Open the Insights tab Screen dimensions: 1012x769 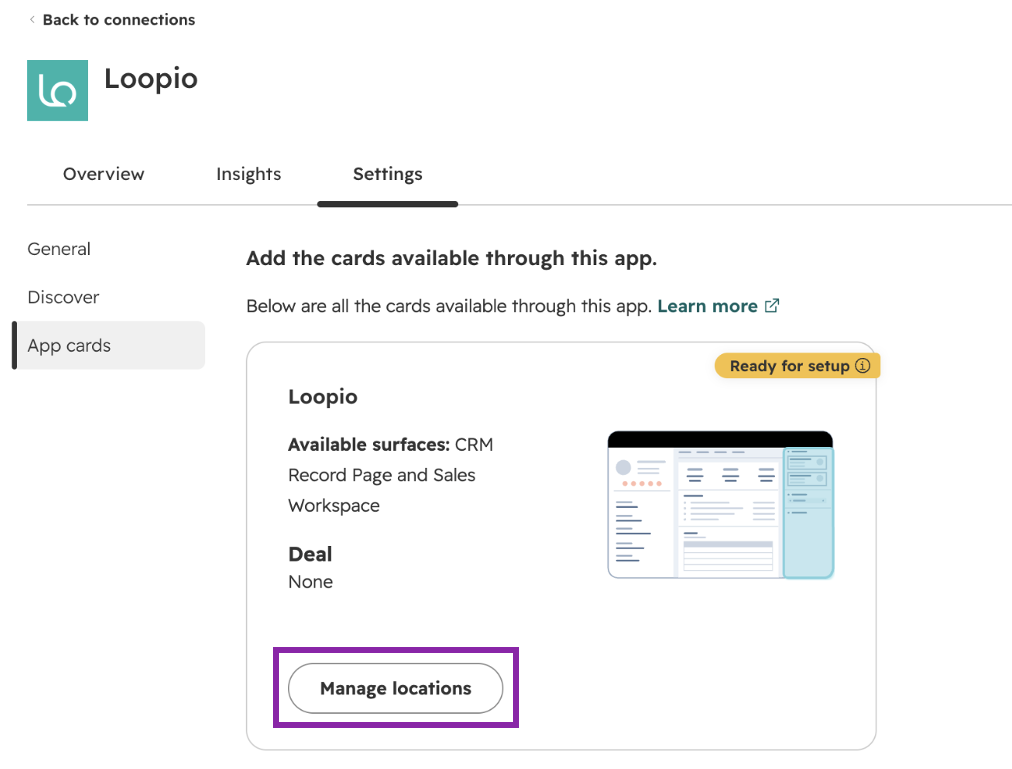click(248, 174)
